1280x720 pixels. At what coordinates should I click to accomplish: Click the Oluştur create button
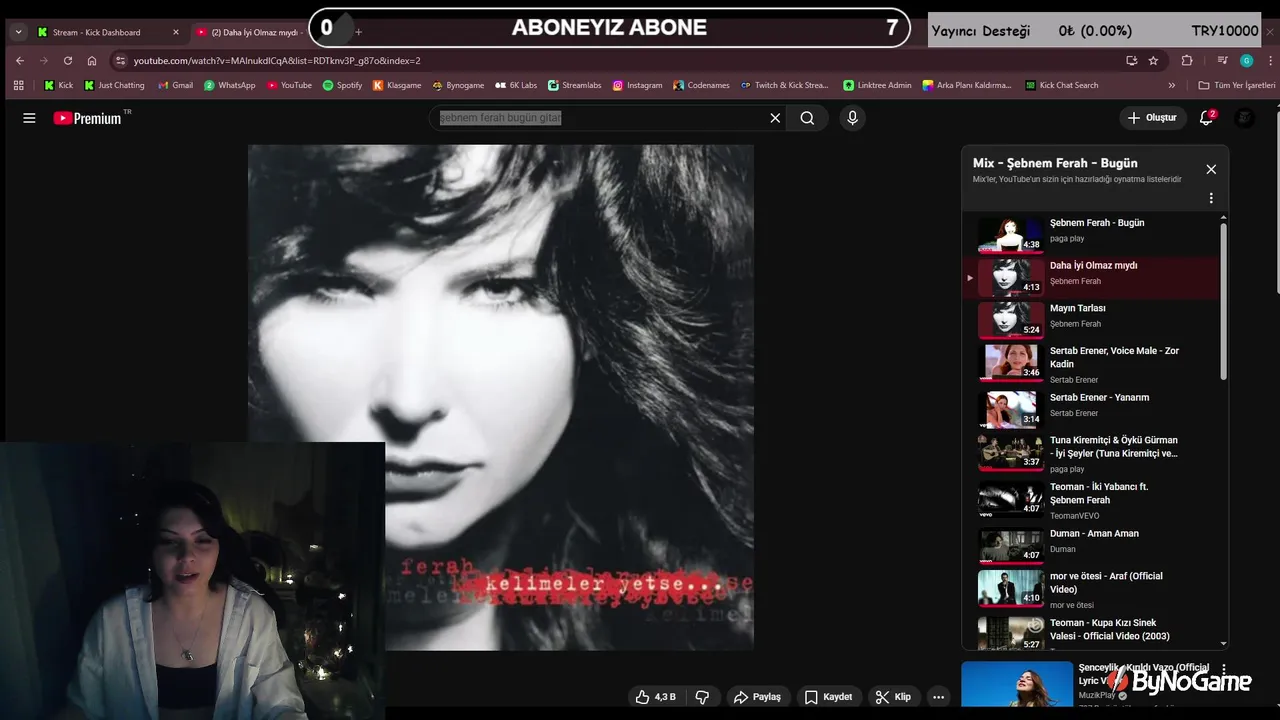(1152, 118)
